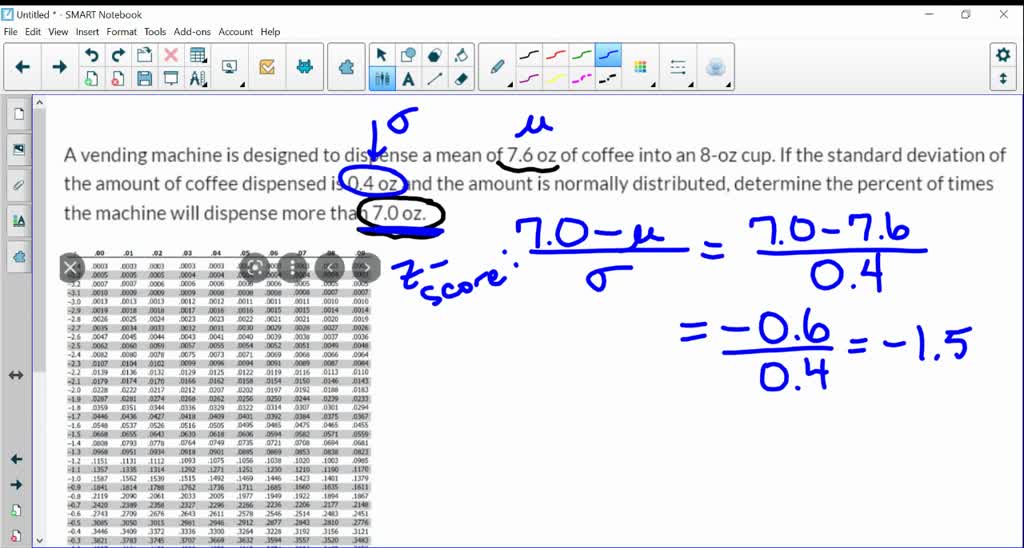The width and height of the screenshot is (1024, 548).
Task: Click the Paste clipboard icon
Action: 144,55
